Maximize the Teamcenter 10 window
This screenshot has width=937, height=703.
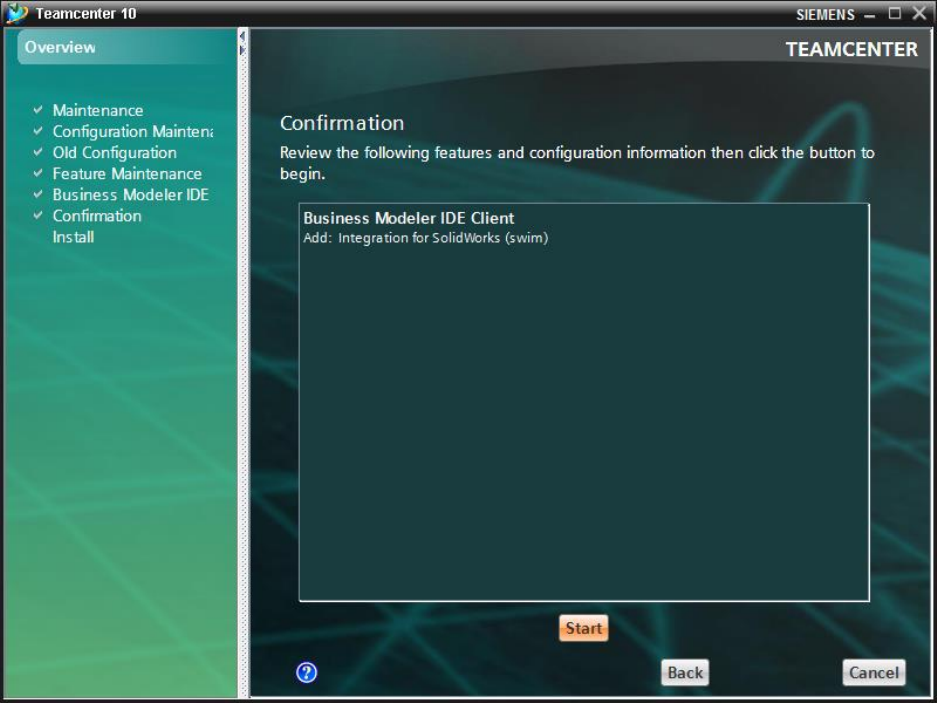click(895, 13)
